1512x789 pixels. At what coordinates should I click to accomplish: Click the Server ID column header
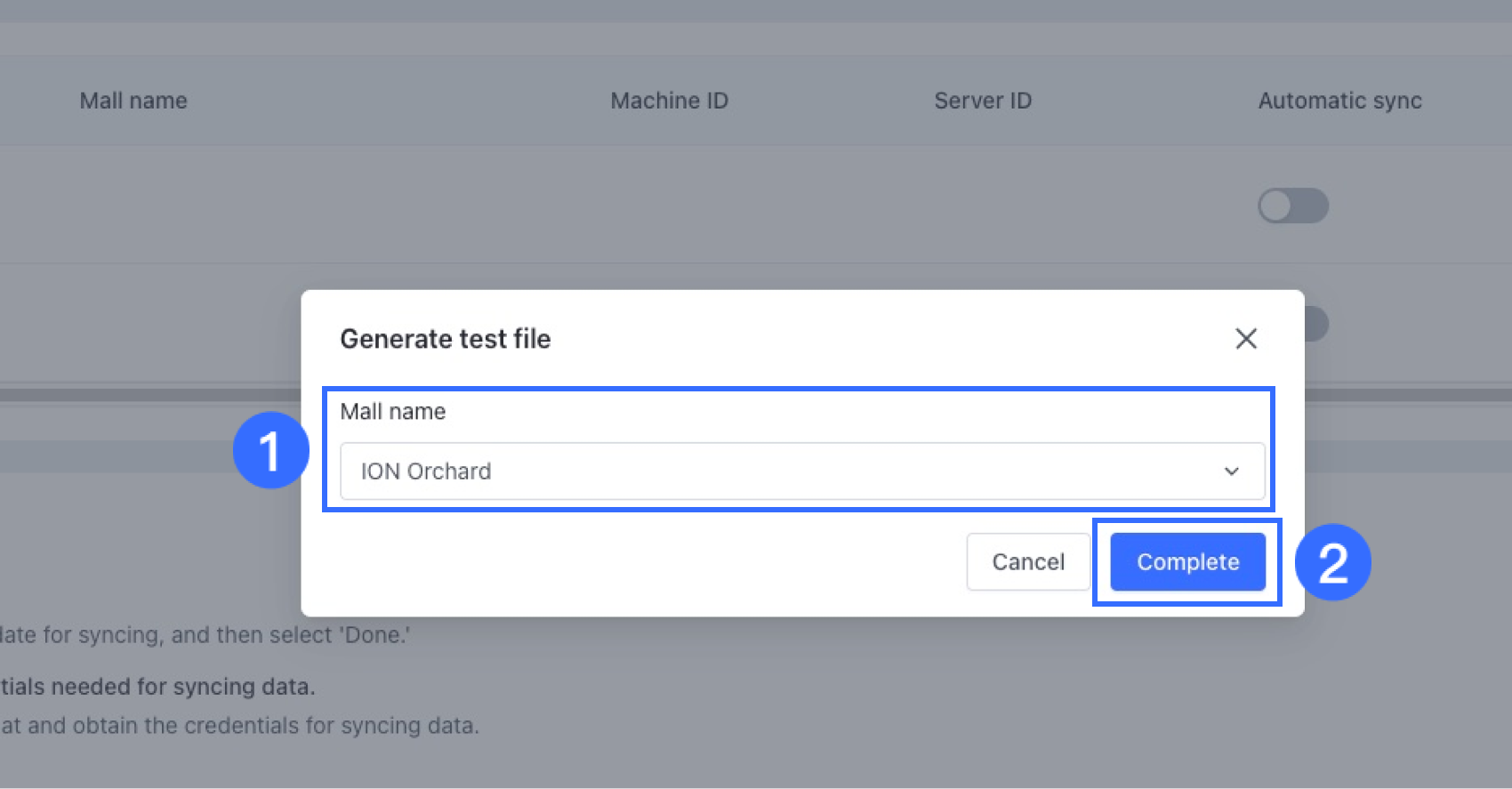pyautogui.click(x=983, y=101)
